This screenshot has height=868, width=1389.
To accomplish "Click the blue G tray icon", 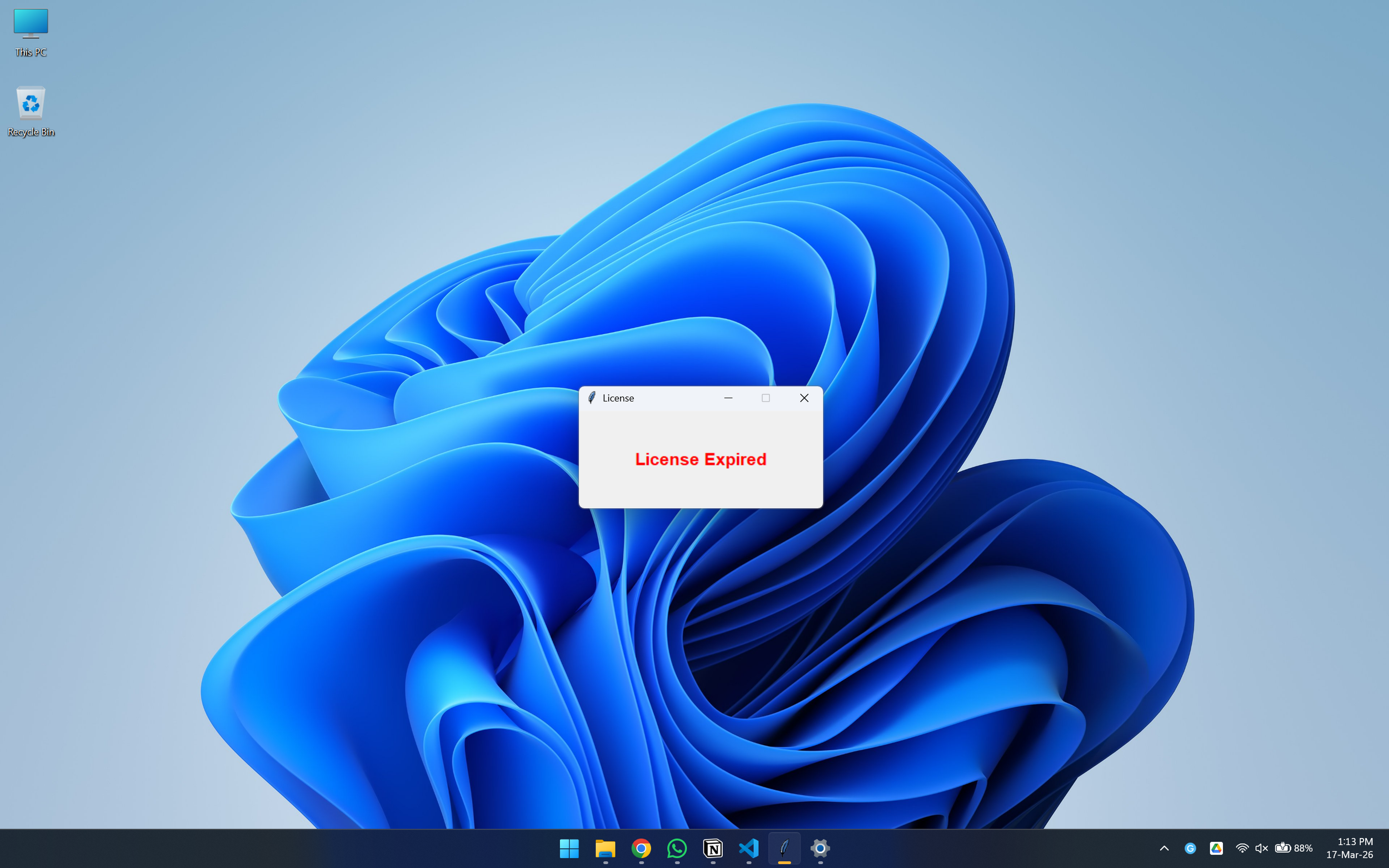I will click(x=1190, y=848).
